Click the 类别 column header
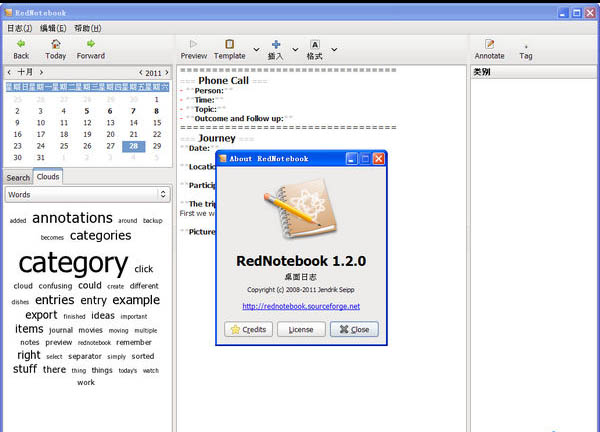600x432 pixels. click(x=533, y=72)
